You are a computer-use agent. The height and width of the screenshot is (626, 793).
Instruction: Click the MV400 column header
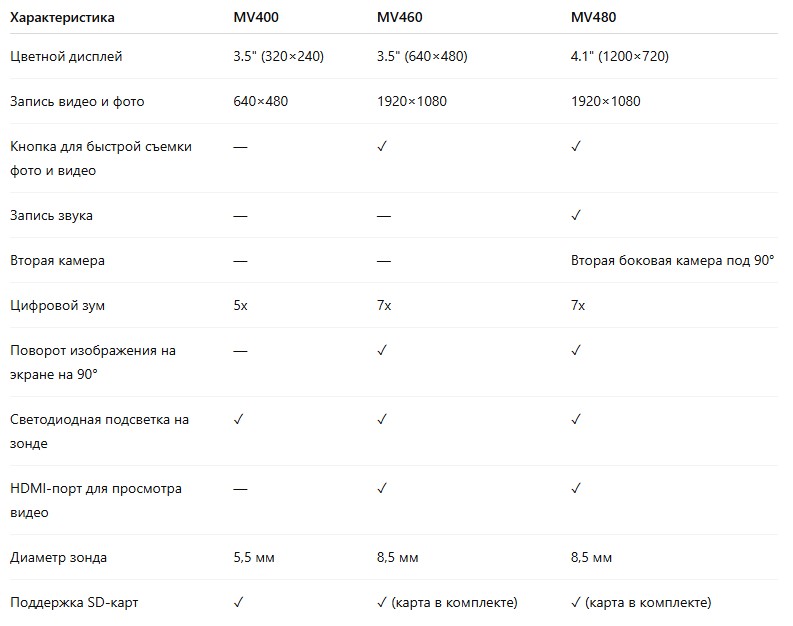(254, 17)
